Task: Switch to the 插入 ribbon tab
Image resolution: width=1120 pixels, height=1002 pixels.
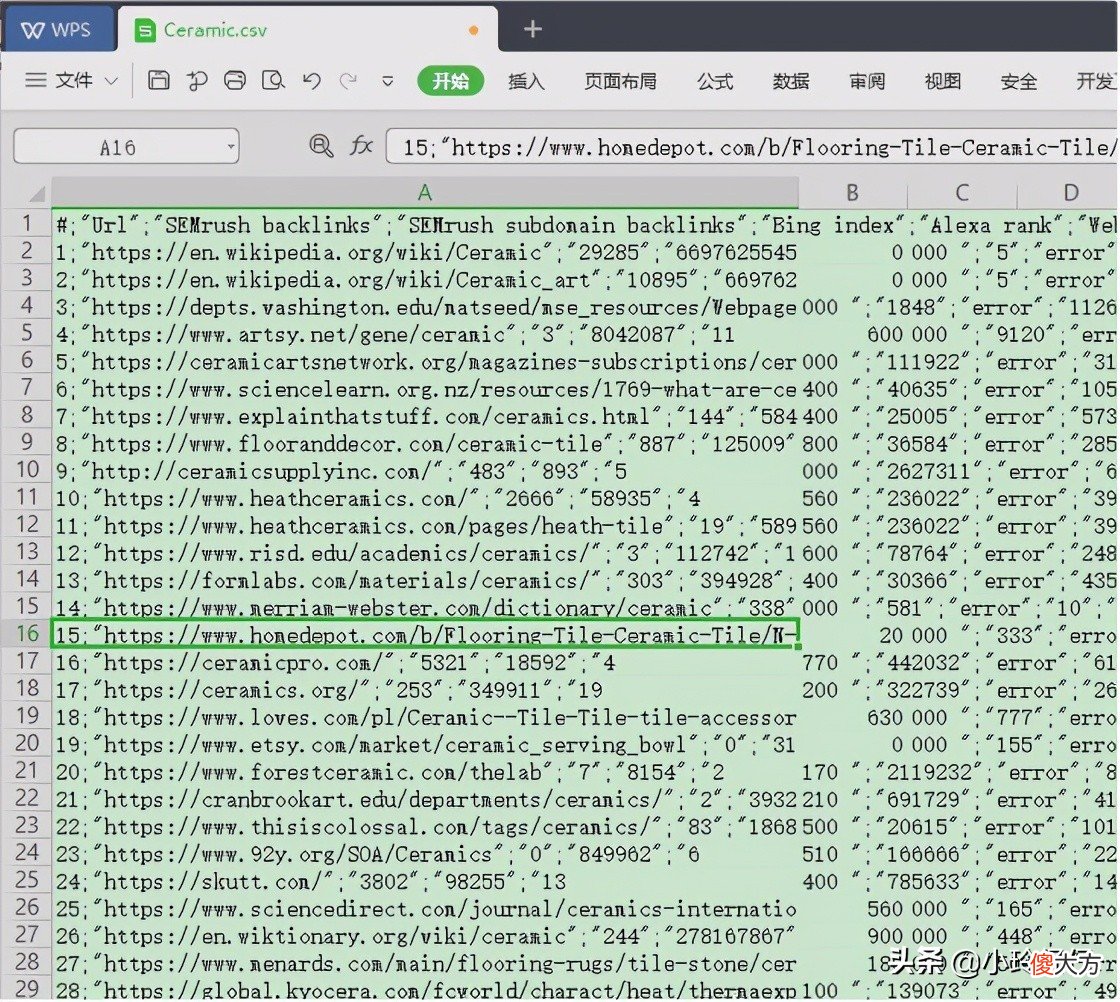Action: pos(526,81)
